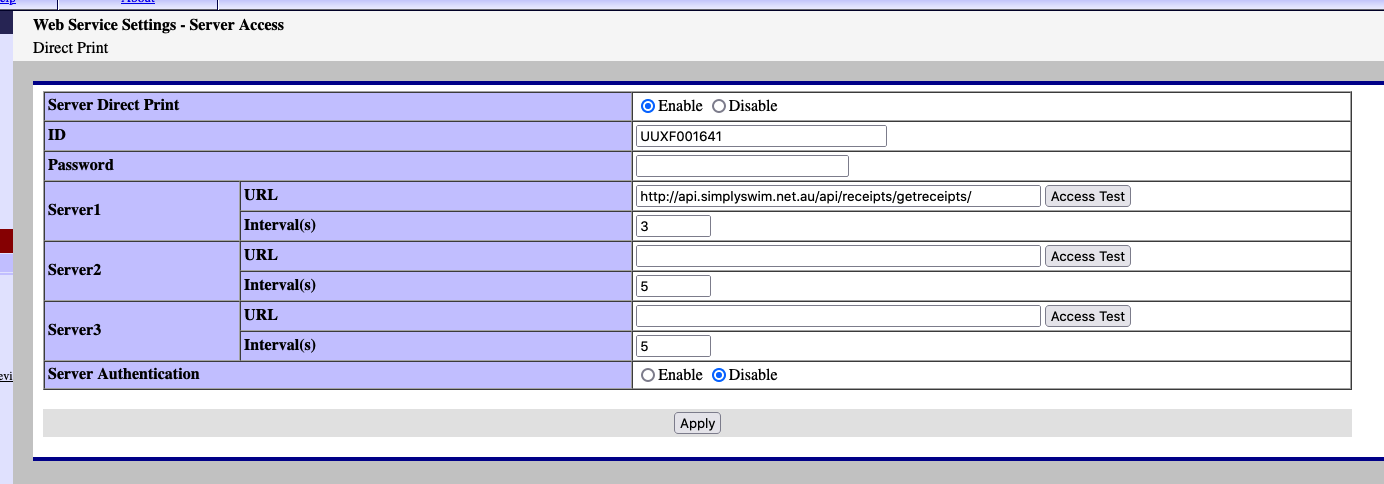Click the Server Authentication label
The height and width of the screenshot is (484, 1384).
tap(124, 374)
